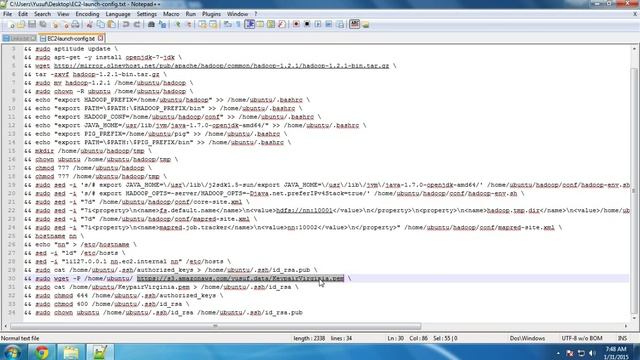Click the selected s3.amazonaws.com KeypairVirginia.pem URL

(240, 278)
